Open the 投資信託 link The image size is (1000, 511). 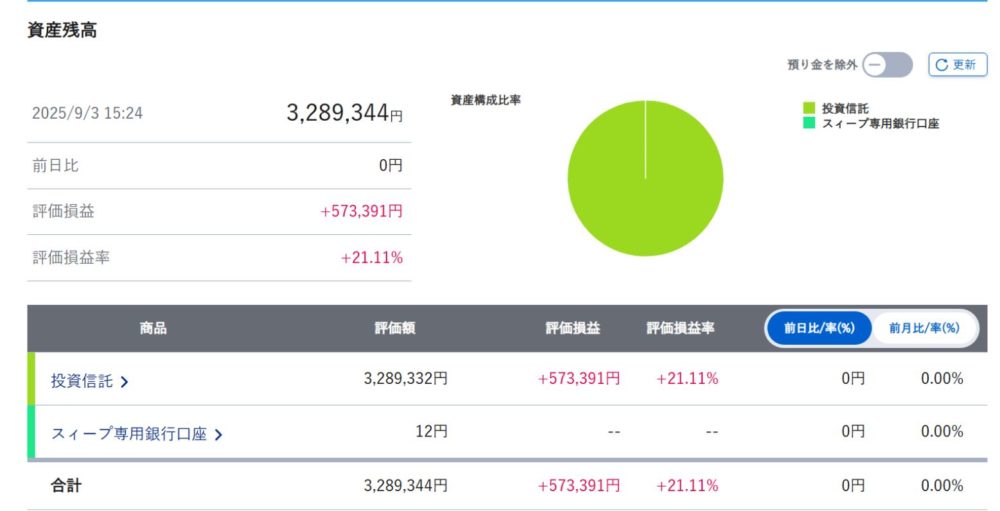click(x=82, y=380)
